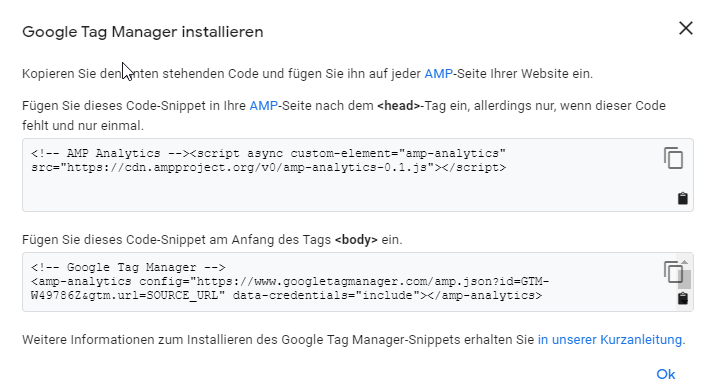Click the scroll-up arrow in body snippet
Screen dimensions: 712x389
click(684, 262)
